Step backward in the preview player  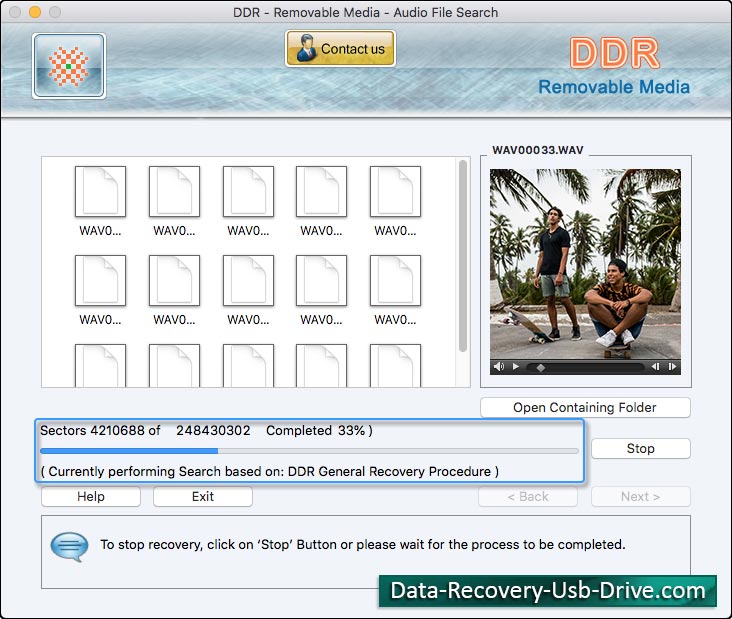(655, 367)
